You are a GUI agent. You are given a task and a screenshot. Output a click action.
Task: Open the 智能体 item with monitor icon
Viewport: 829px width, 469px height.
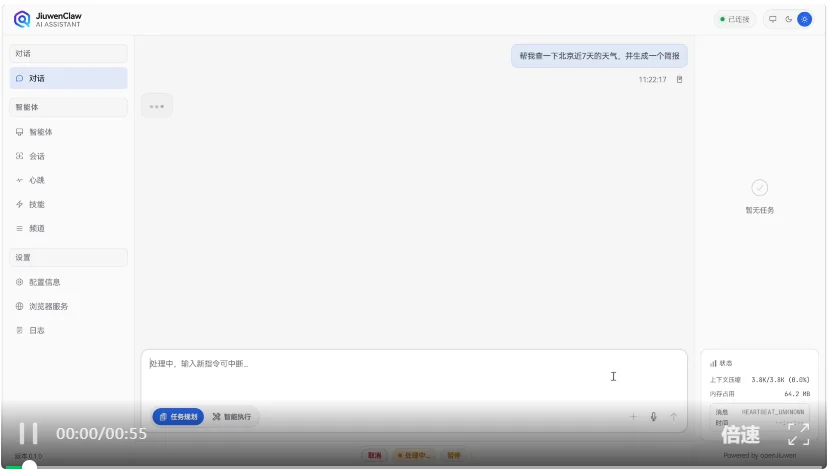point(68,132)
